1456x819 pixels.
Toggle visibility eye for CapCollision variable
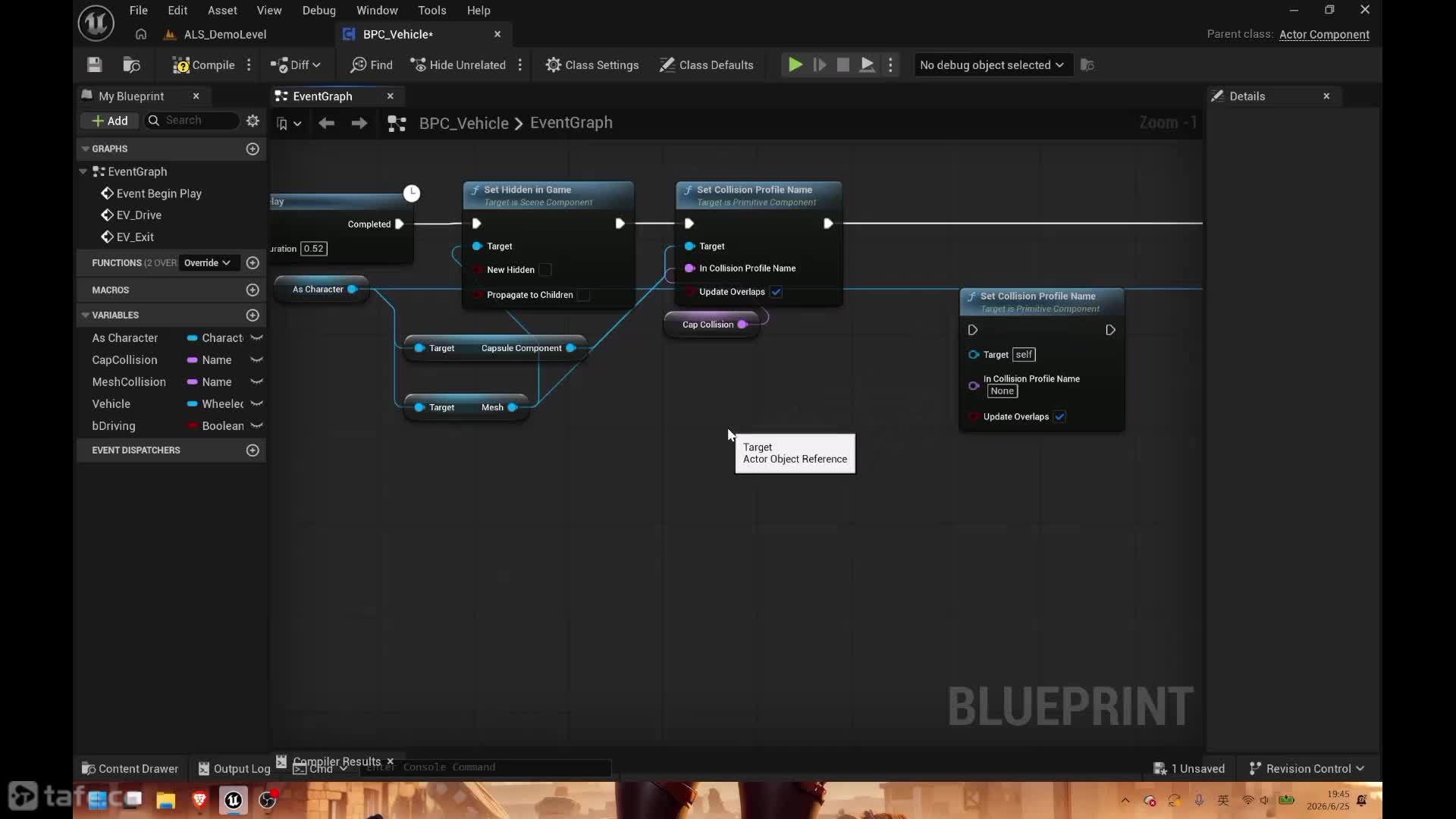[257, 360]
